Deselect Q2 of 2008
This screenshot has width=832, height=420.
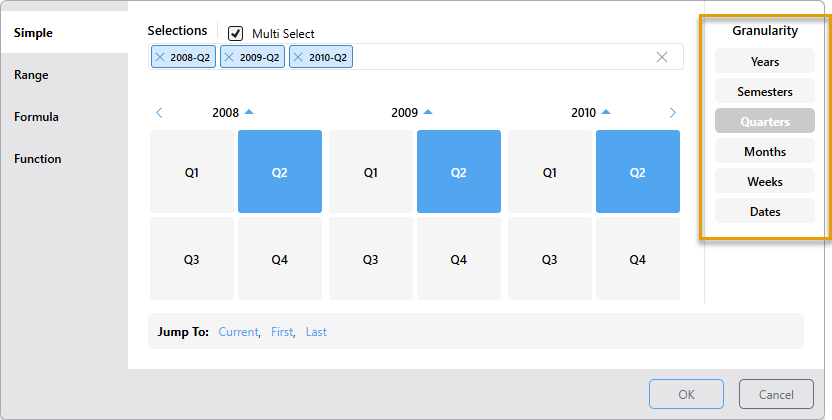(x=280, y=172)
